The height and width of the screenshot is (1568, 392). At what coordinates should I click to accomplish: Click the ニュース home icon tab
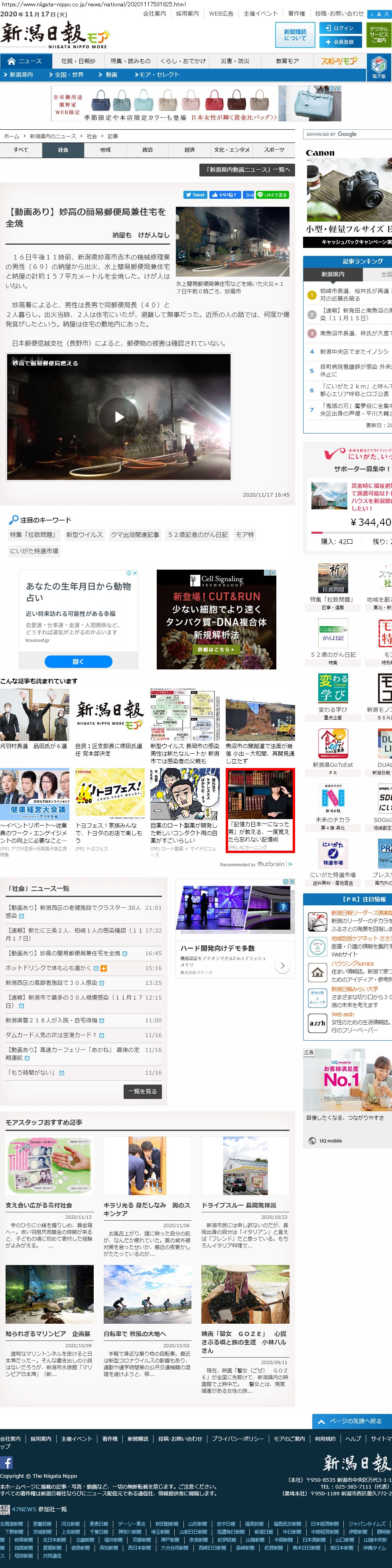[x=25, y=61]
